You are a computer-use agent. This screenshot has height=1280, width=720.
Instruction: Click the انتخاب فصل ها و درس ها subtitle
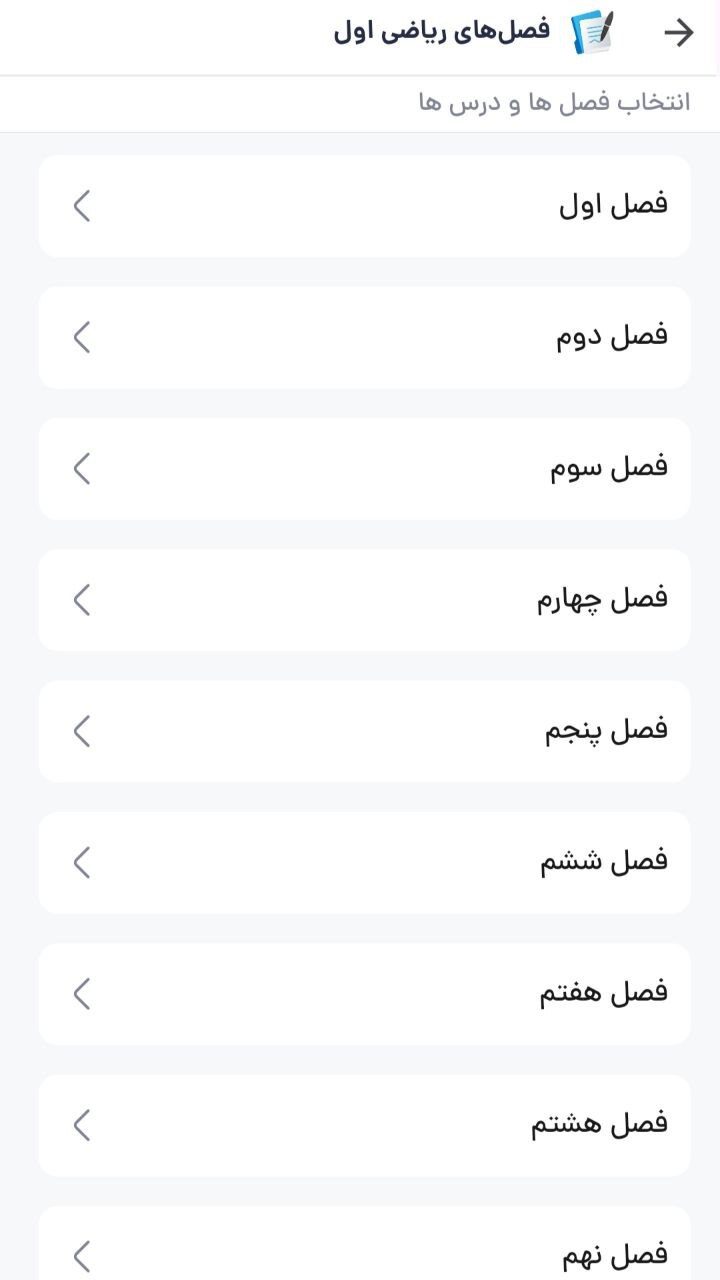(x=554, y=103)
